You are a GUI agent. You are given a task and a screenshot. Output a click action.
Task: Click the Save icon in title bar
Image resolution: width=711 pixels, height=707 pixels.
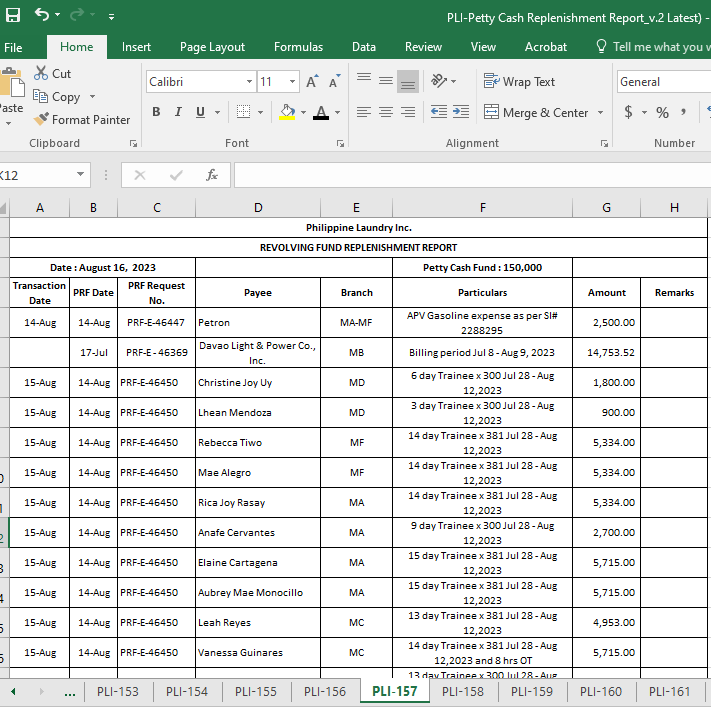[13, 16]
